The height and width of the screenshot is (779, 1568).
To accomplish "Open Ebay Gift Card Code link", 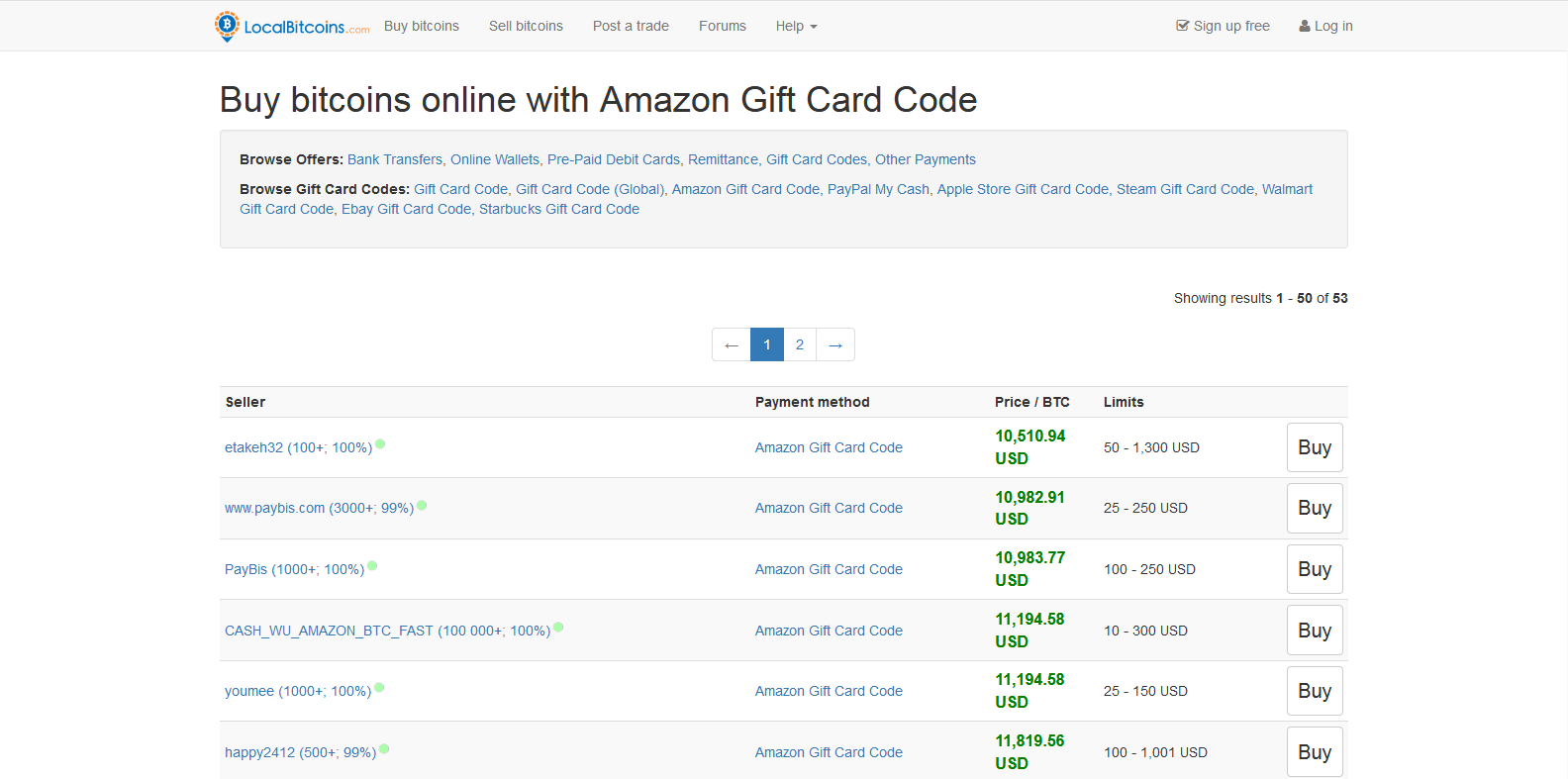I will [x=406, y=209].
